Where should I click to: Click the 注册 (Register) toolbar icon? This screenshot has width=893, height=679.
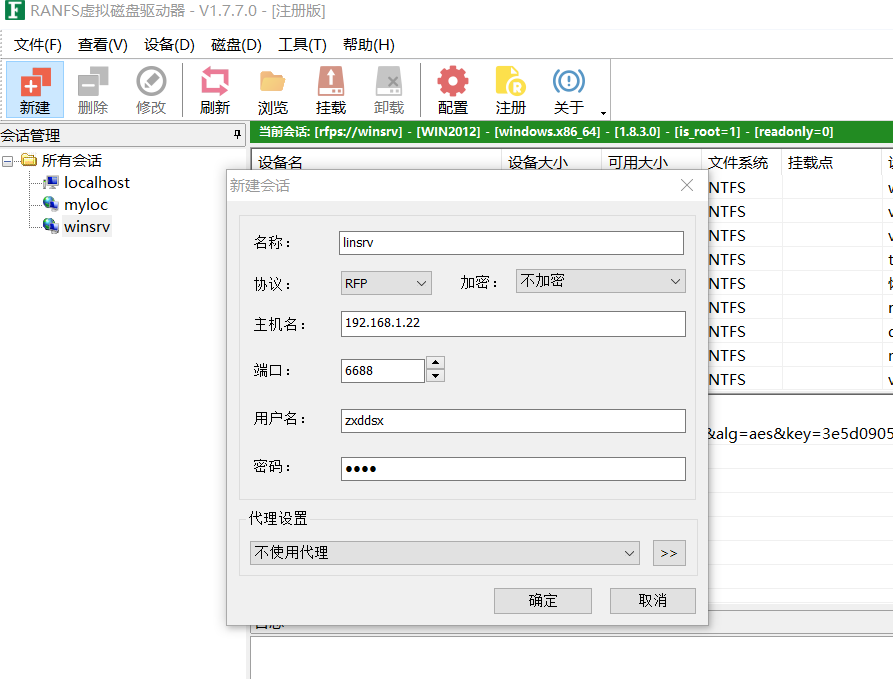[x=510, y=89]
